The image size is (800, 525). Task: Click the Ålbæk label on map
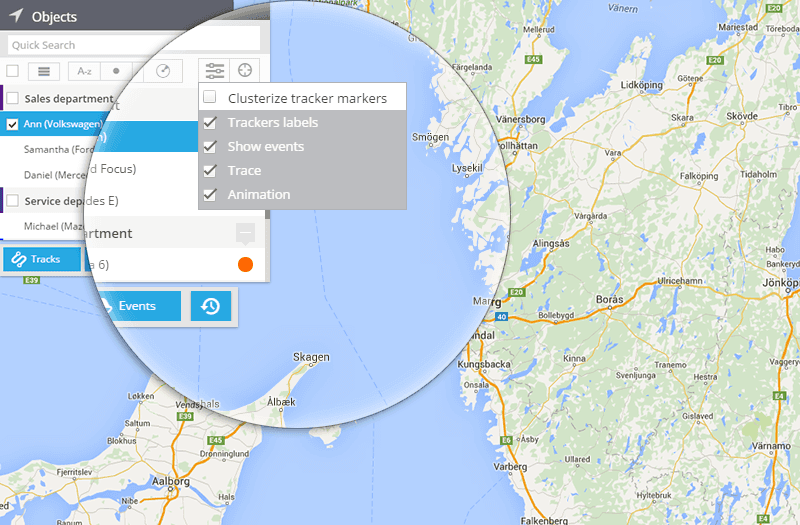(281, 402)
